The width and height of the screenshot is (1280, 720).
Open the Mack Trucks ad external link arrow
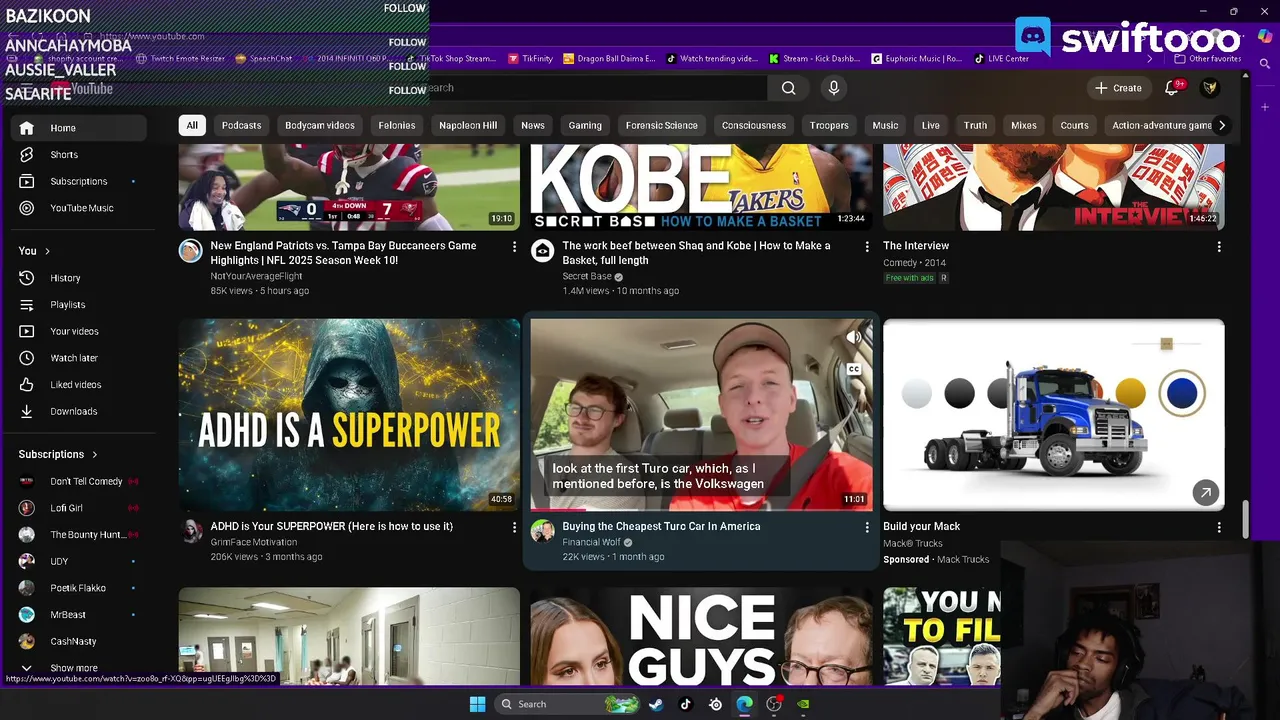pyautogui.click(x=1205, y=492)
